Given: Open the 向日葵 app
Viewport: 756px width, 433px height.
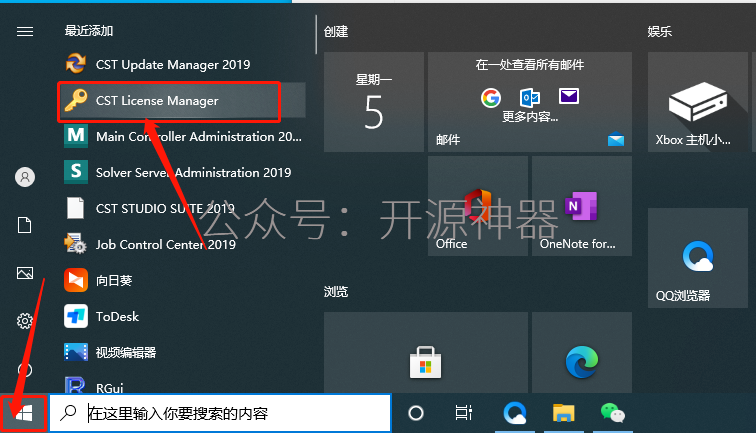Looking at the screenshot, I should pyautogui.click(x=181, y=280).
